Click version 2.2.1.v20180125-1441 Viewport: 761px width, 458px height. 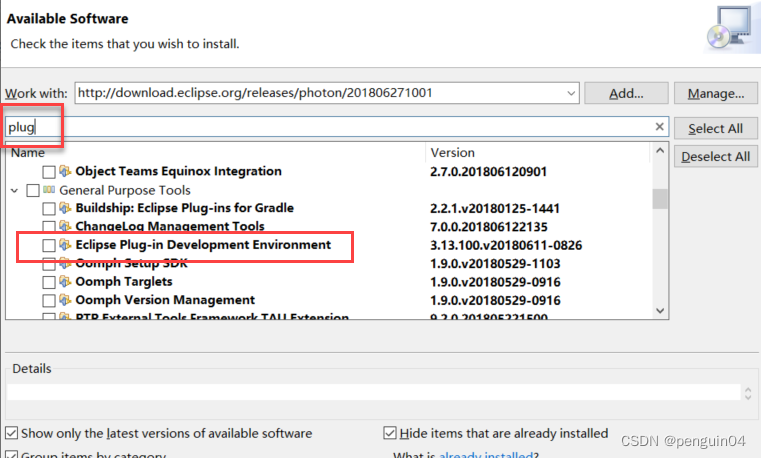pyautogui.click(x=495, y=208)
